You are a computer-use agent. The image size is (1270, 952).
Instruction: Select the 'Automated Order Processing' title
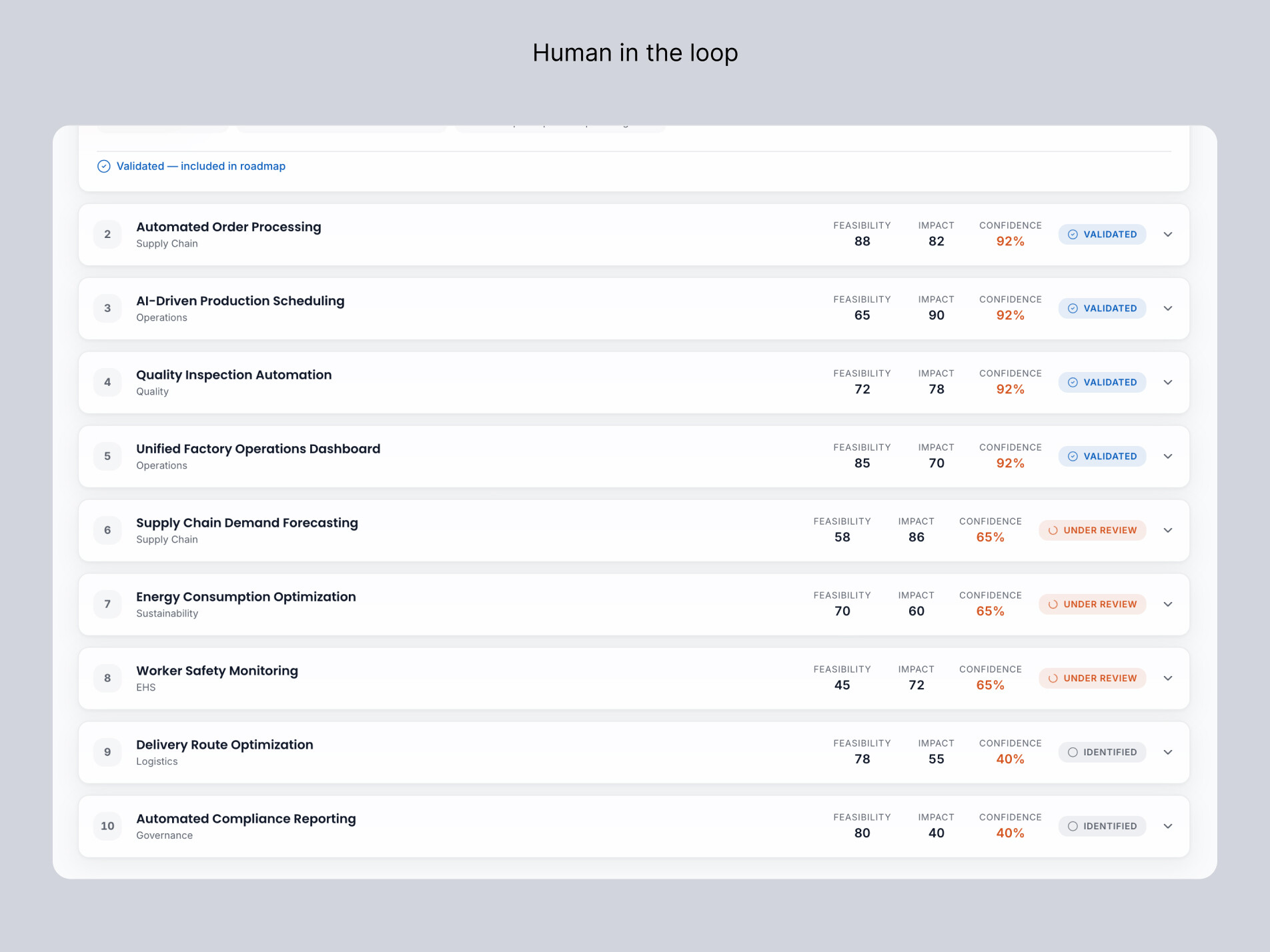coord(229,227)
